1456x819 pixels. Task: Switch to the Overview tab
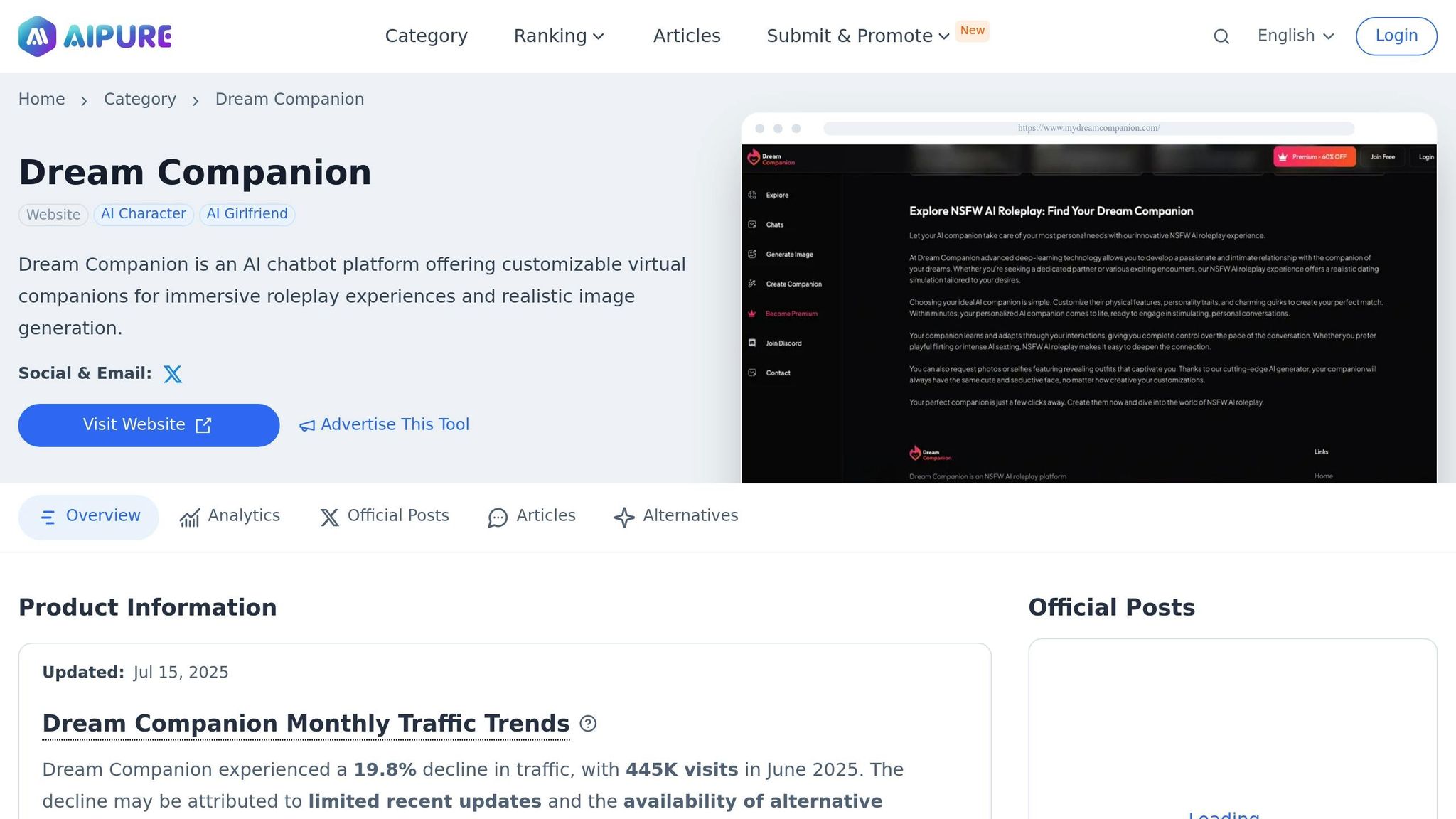tap(89, 517)
